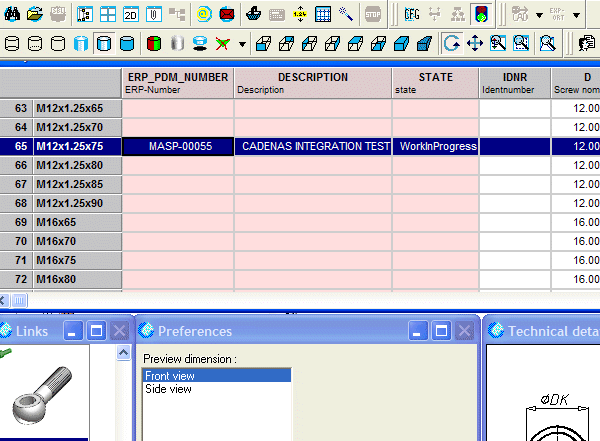
Task: Select Front view in Preview dimension list
Action: coord(217,376)
